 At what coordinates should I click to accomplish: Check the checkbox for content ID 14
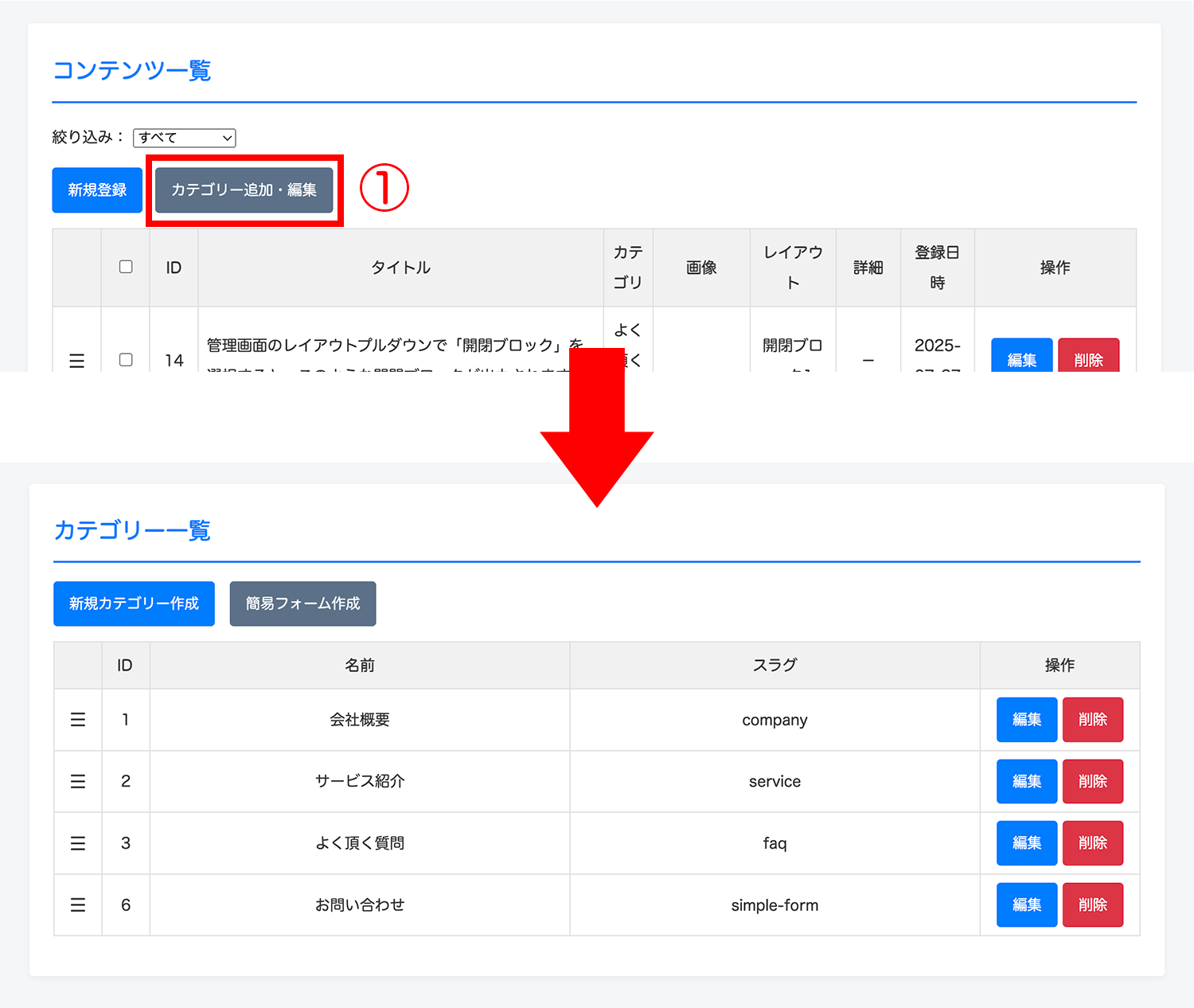point(126,360)
